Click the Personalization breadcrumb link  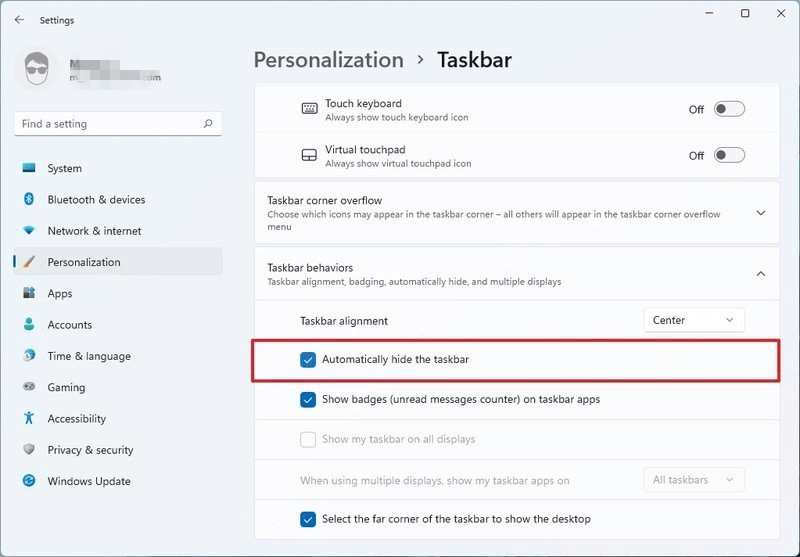click(328, 60)
